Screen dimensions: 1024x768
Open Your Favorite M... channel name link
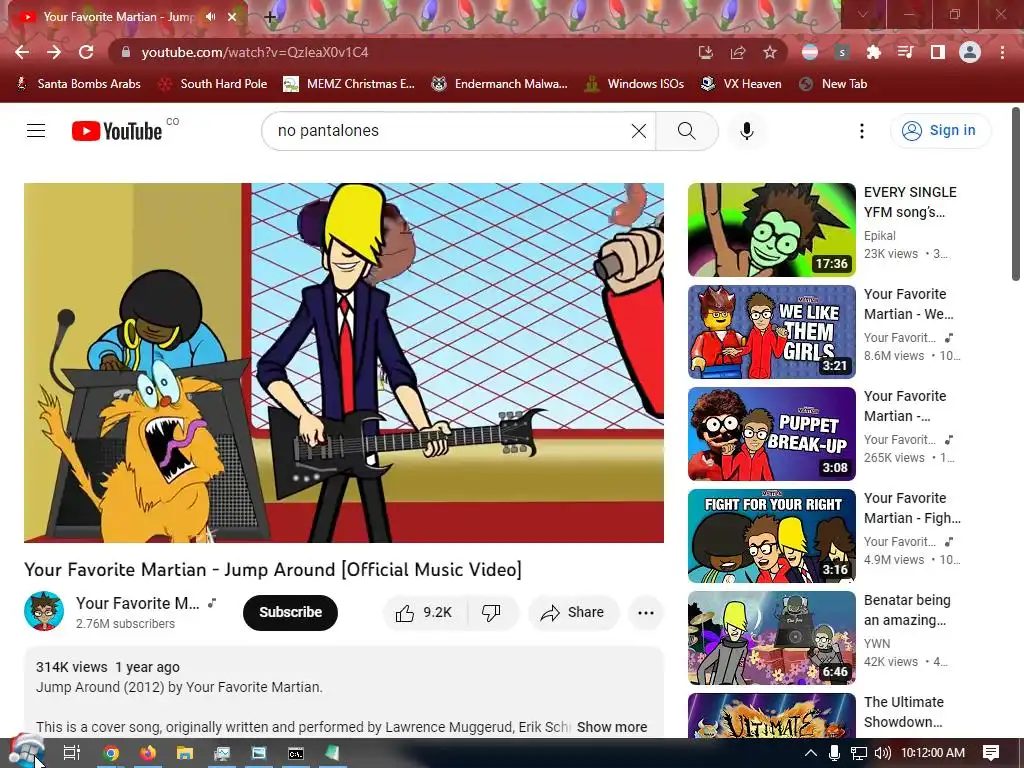(x=138, y=603)
